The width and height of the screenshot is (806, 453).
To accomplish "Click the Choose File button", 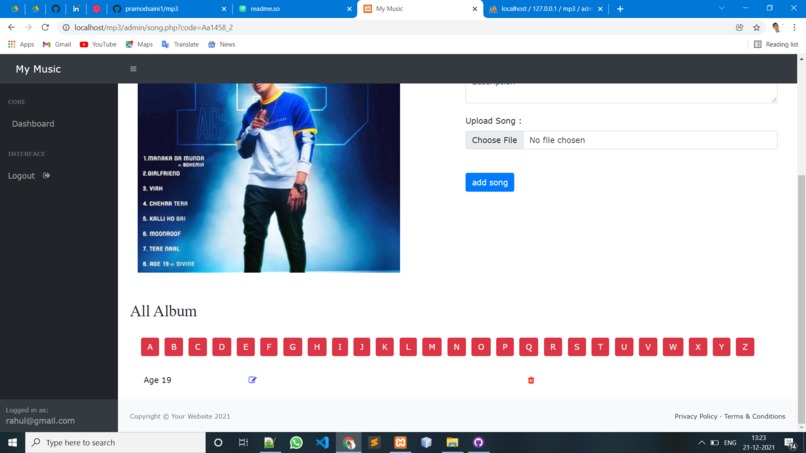I will coord(494,140).
